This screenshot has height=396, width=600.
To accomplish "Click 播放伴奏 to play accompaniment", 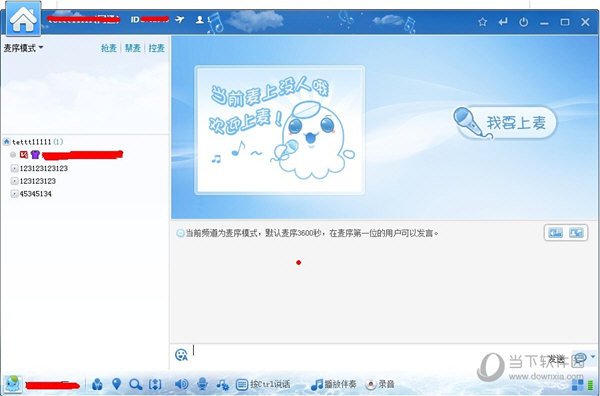I will coord(334,384).
